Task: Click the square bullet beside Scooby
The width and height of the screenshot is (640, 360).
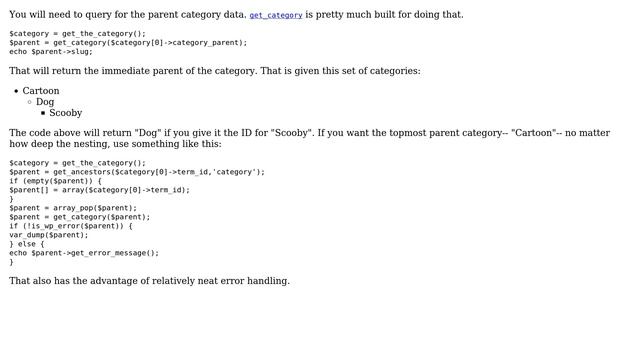Action: coord(43,113)
